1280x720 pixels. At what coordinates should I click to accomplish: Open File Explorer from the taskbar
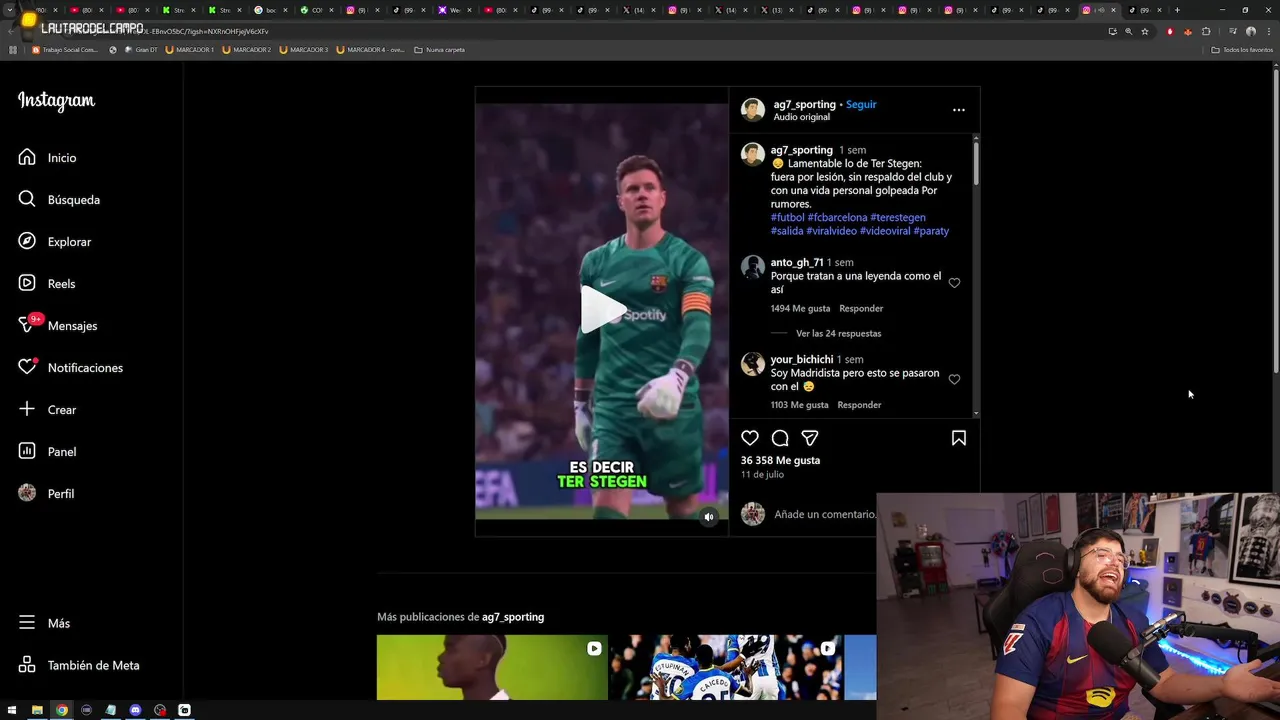click(x=37, y=710)
